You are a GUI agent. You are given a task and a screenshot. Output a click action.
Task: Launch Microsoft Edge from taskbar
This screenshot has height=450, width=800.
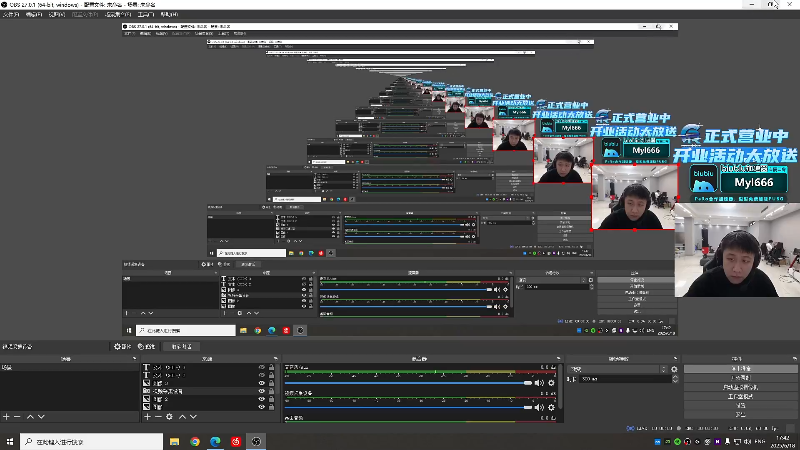pos(215,441)
